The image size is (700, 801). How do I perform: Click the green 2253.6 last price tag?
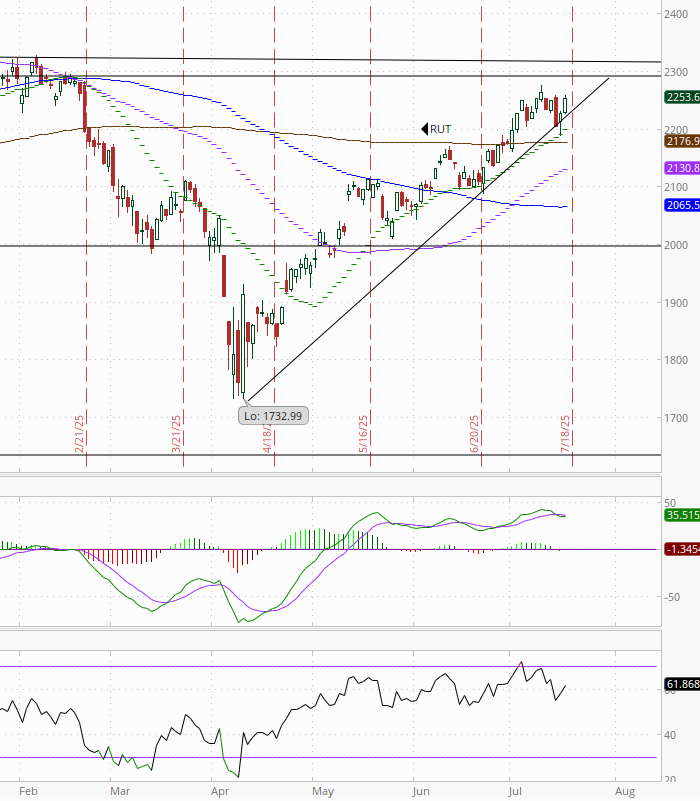[682, 97]
